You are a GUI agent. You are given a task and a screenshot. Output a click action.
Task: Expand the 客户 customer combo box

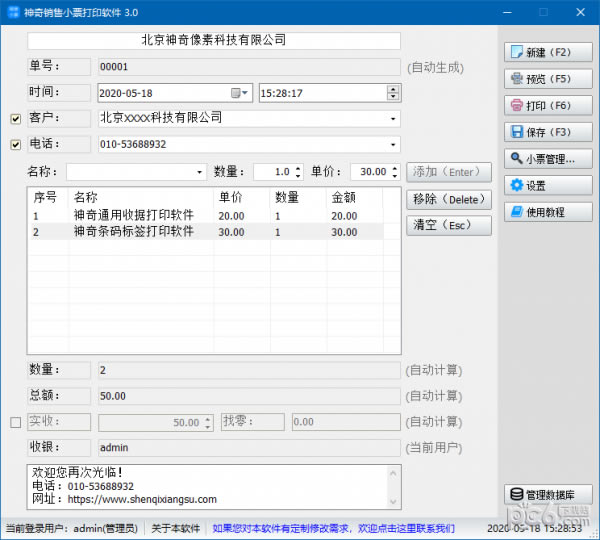393,119
